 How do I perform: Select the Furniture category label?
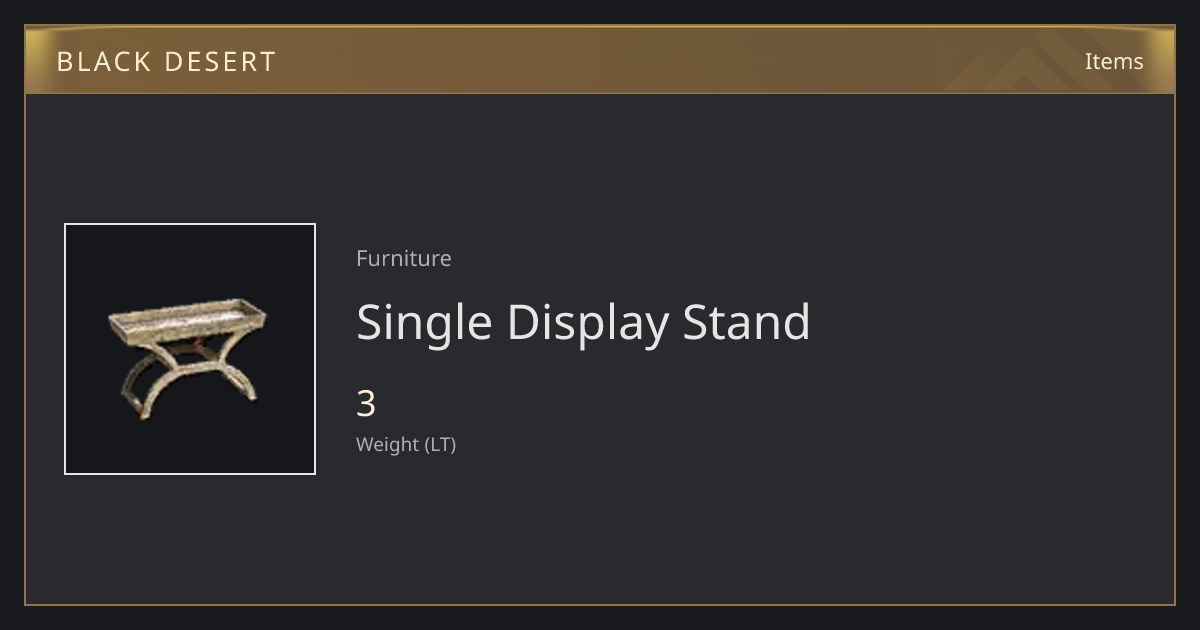point(404,258)
